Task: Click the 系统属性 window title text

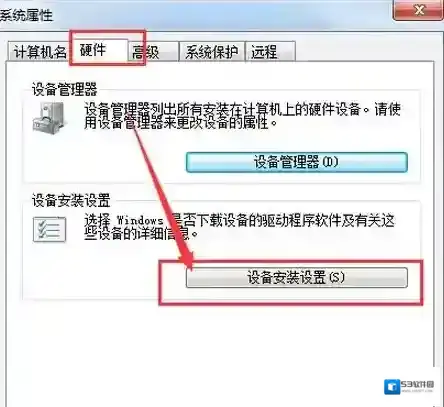Action: point(26,15)
